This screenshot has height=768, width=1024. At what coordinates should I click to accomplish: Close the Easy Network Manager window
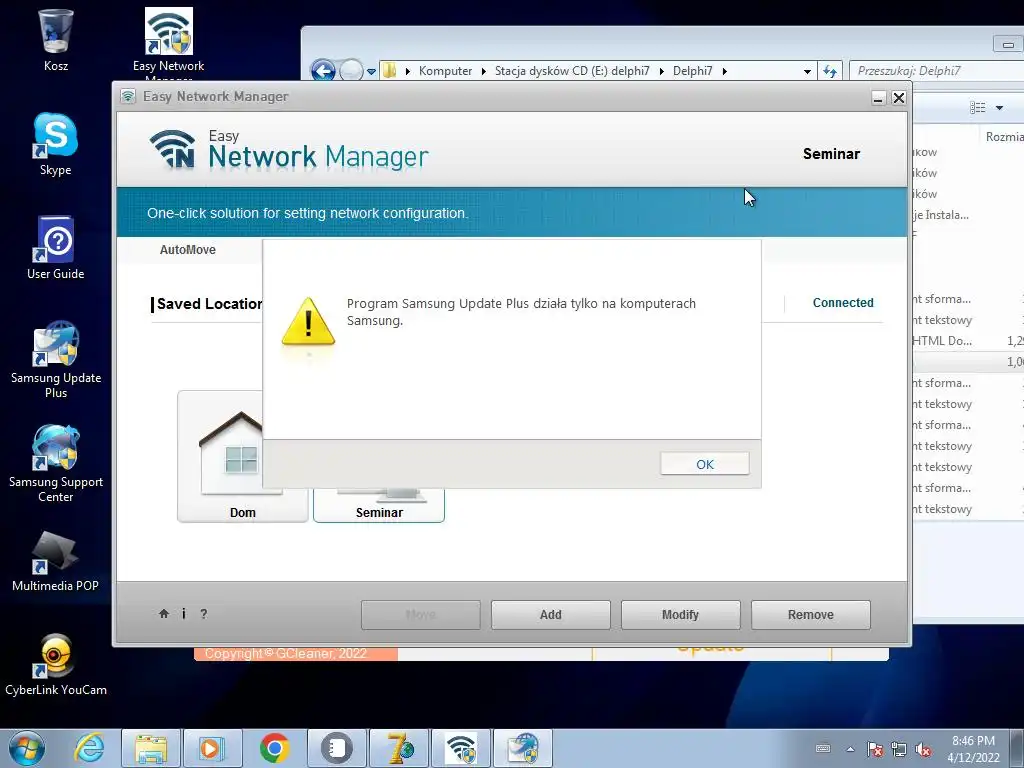[x=899, y=98]
